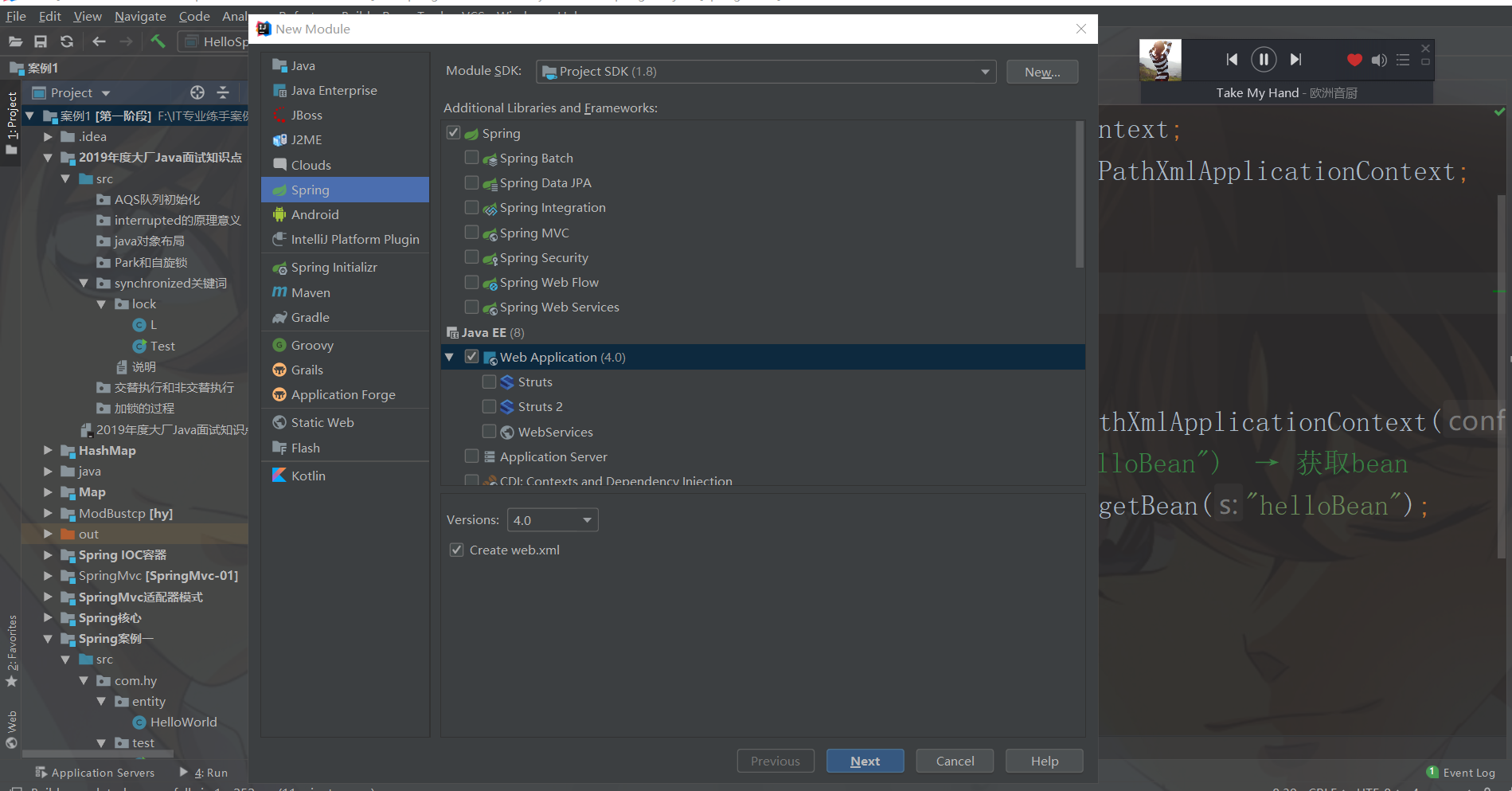Check Application Server option

point(471,456)
